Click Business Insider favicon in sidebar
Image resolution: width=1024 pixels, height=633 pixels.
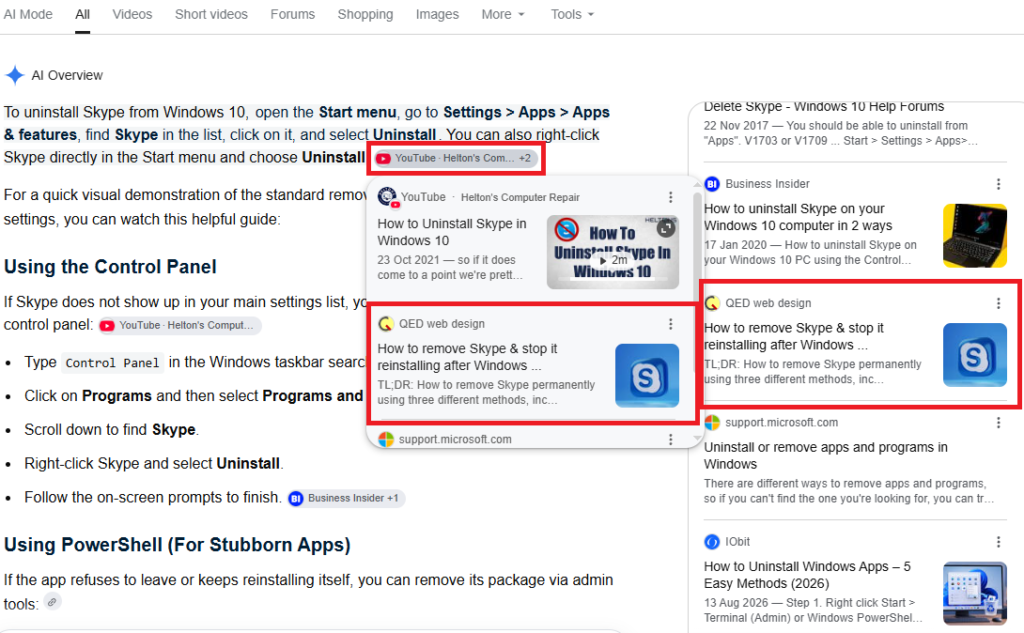pyautogui.click(x=712, y=184)
